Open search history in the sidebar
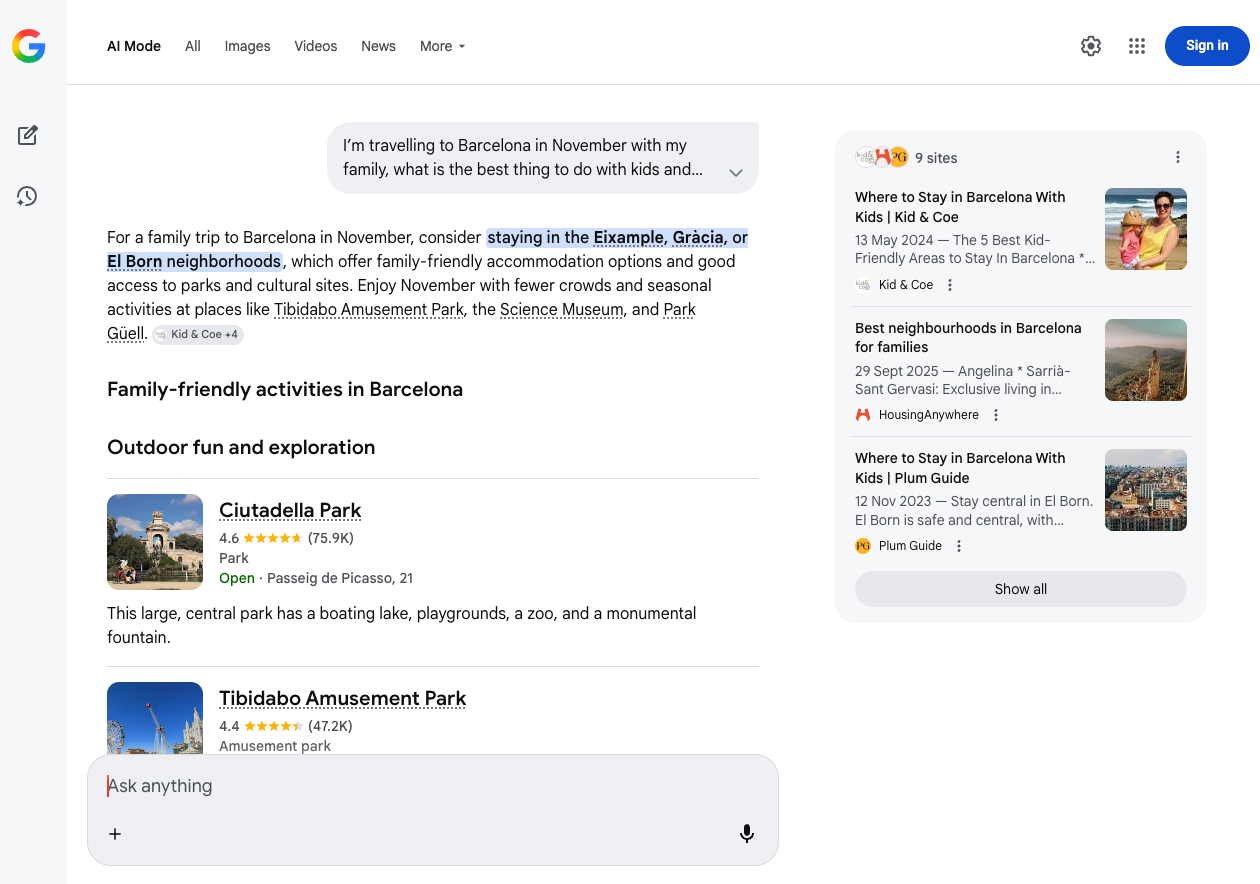 (28, 197)
